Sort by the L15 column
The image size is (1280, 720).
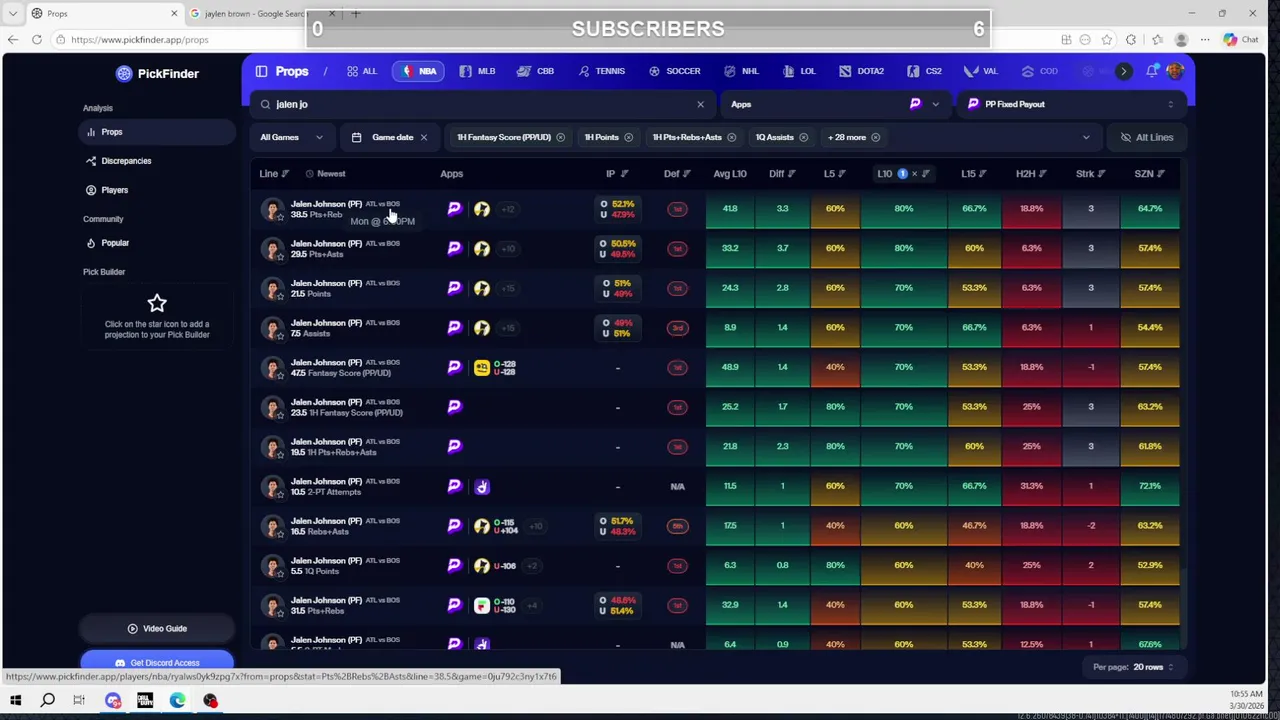[x=974, y=174]
